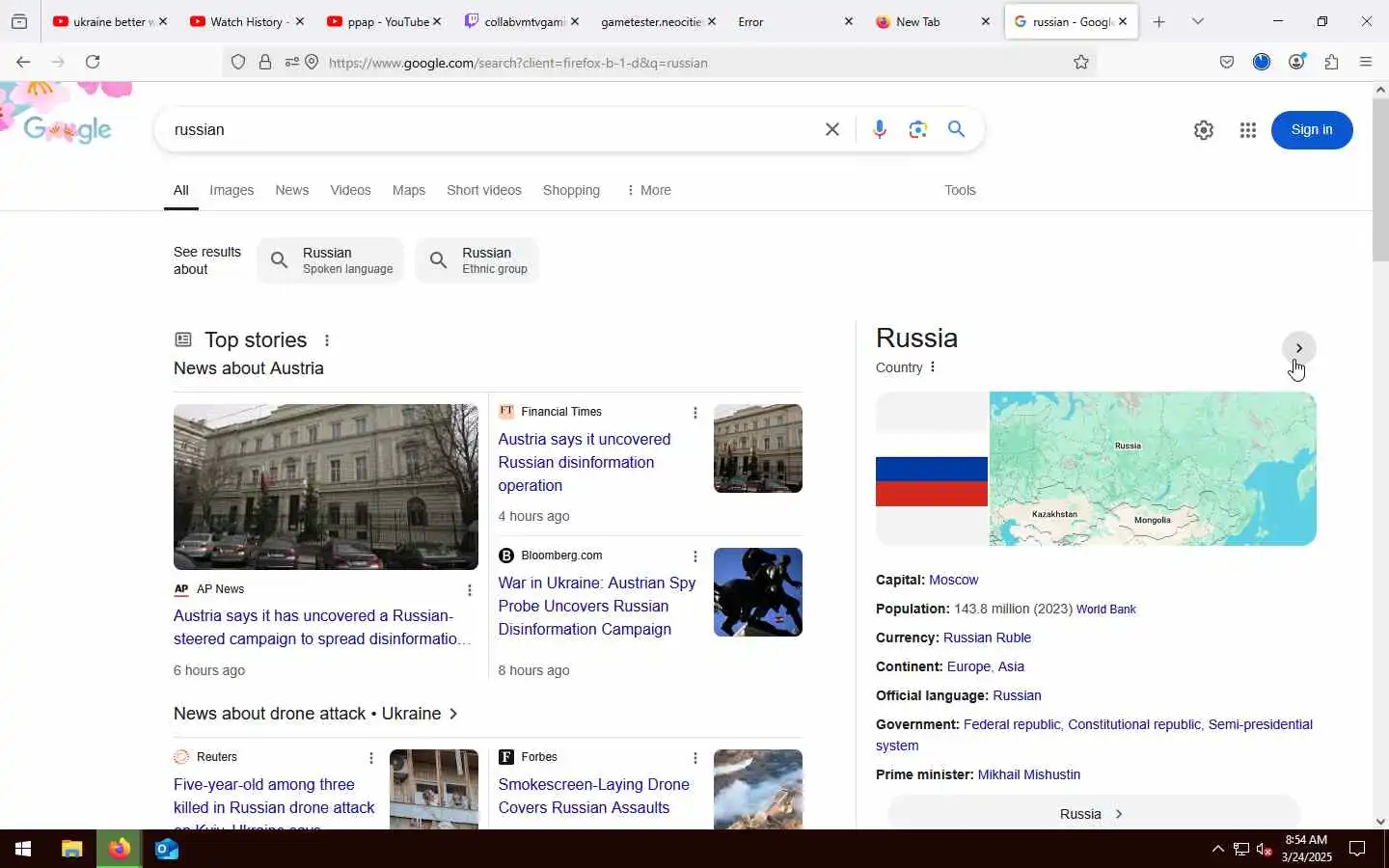
Task: Open Country three-dot info menu
Action: click(x=933, y=367)
